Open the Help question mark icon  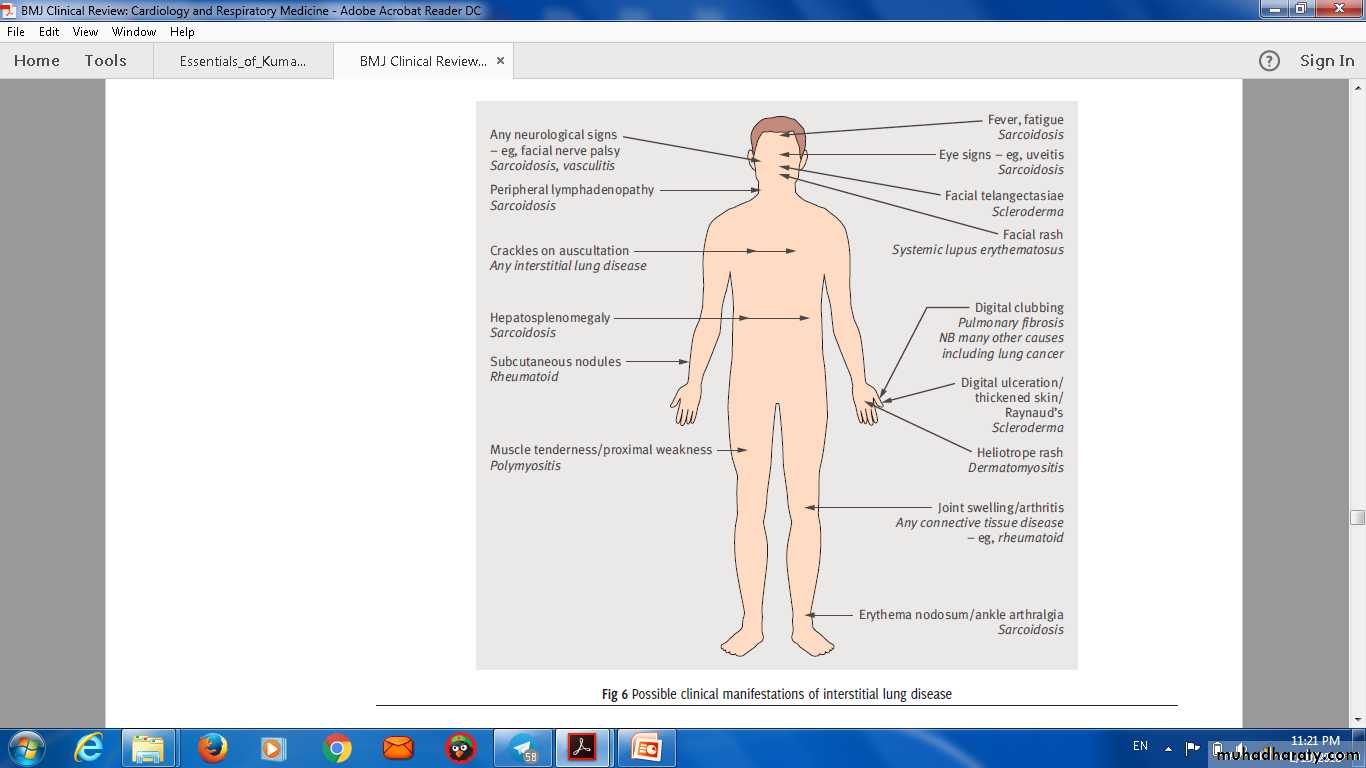tap(1269, 61)
